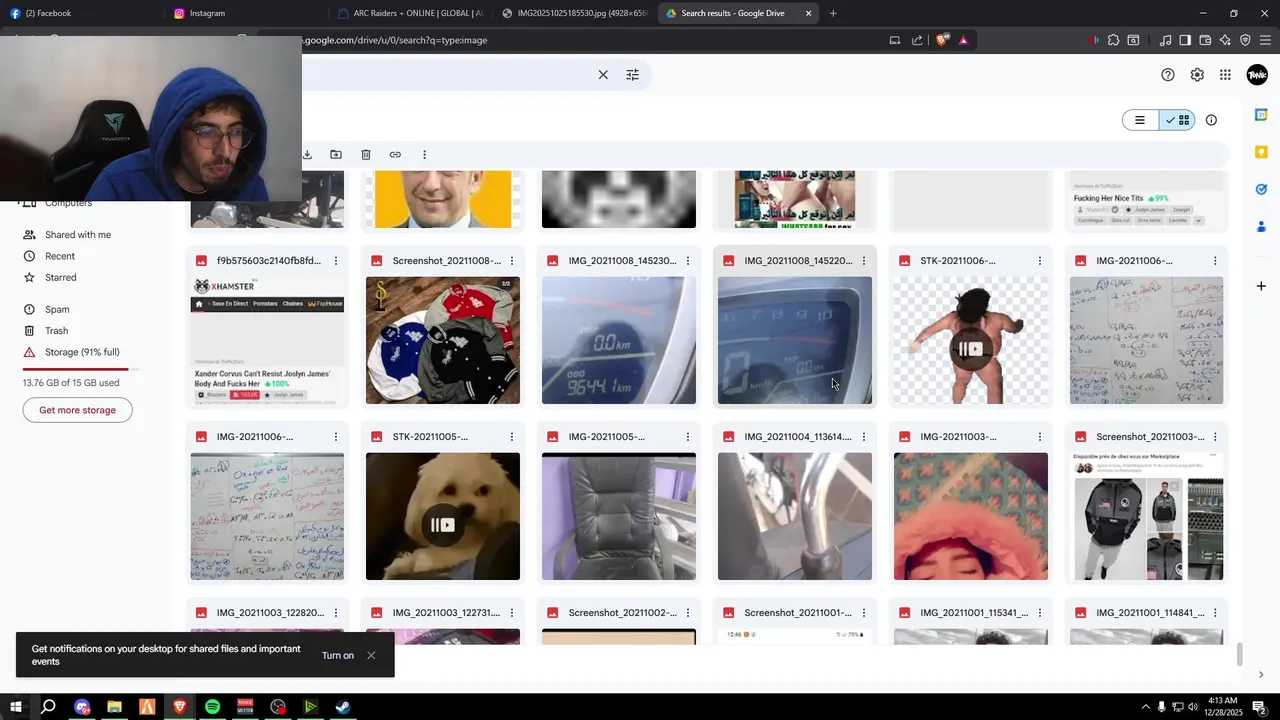Open the Recent files view
This screenshot has height=720, width=1280.
pos(60,256)
